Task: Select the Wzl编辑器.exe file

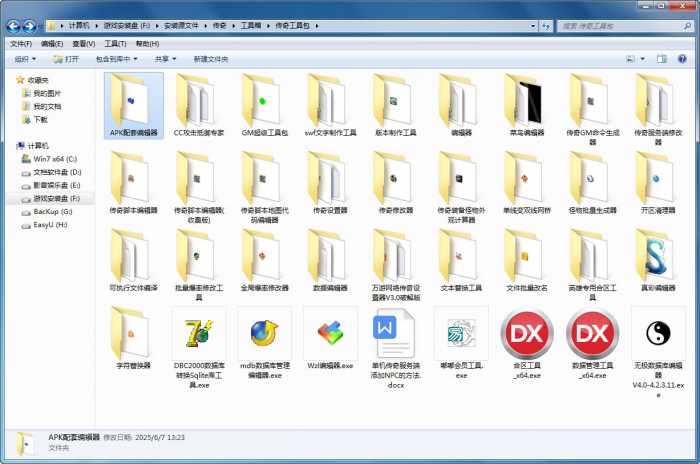Action: 330,339
